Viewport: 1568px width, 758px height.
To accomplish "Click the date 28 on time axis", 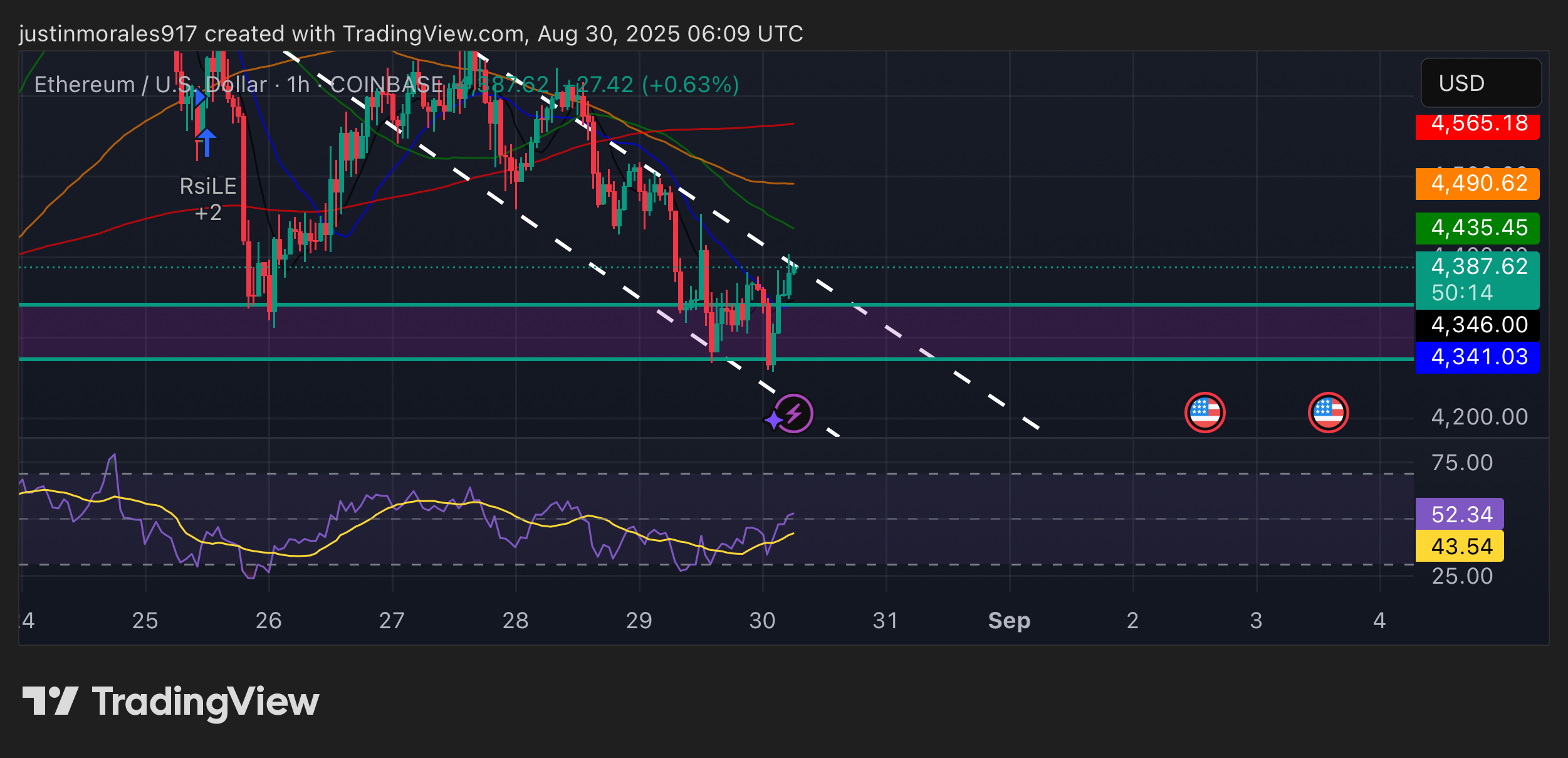I will (515, 621).
